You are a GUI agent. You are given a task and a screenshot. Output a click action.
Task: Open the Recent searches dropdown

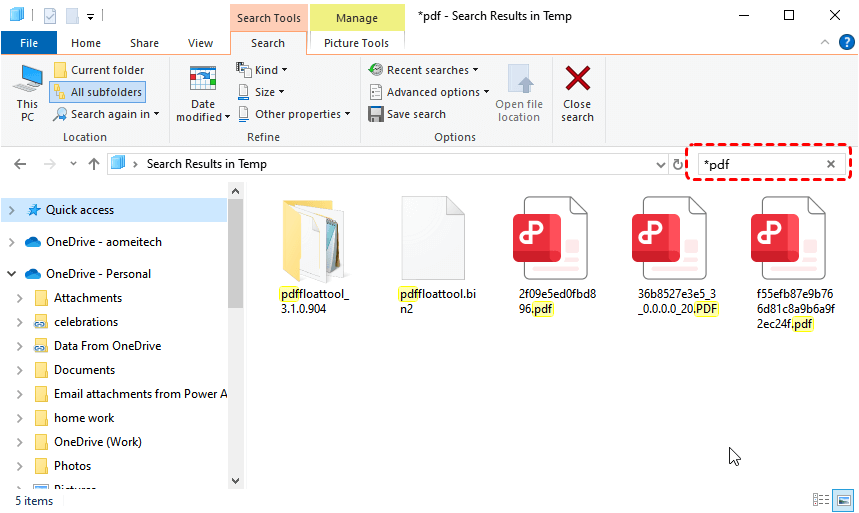coord(423,70)
